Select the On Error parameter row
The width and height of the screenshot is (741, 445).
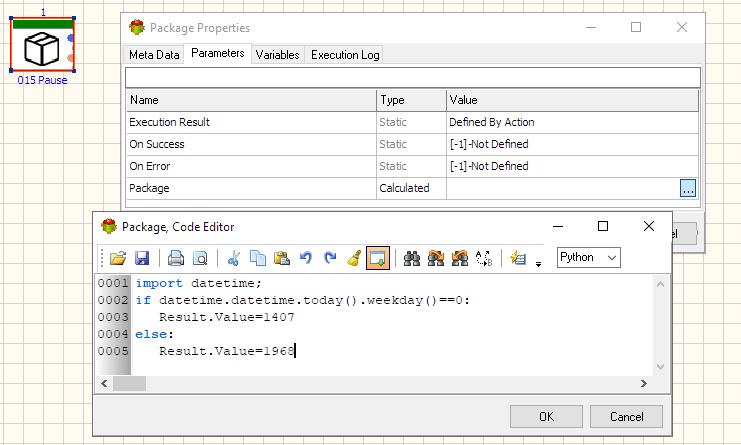click(412, 166)
